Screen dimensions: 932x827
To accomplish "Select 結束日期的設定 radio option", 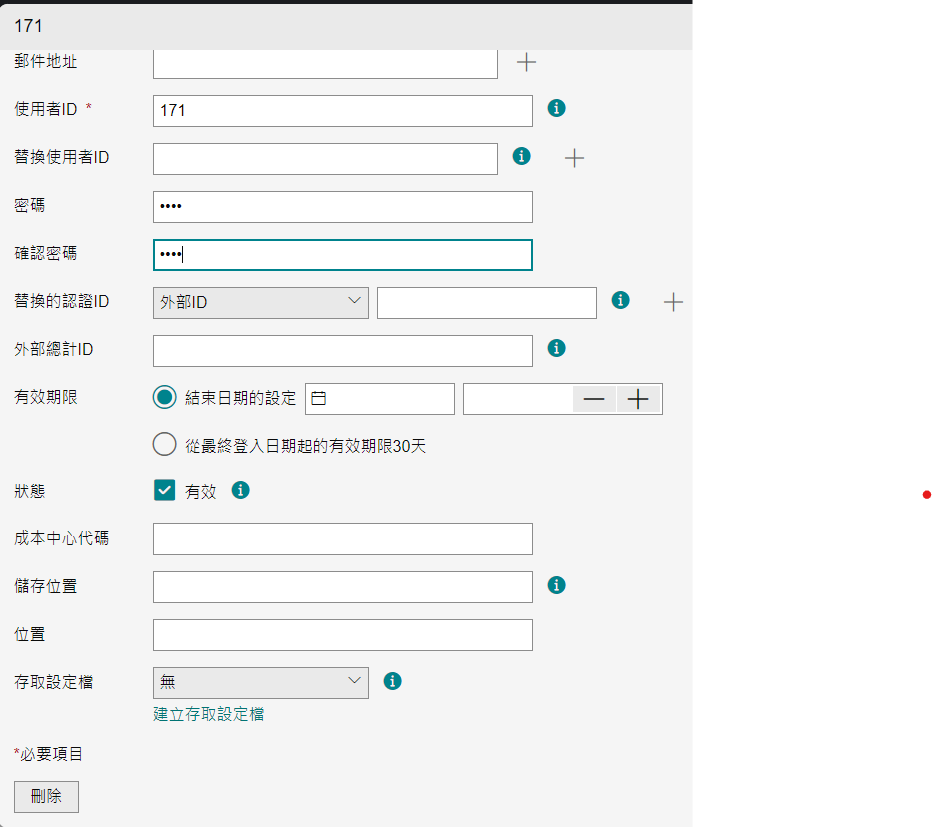I will click(165, 397).
